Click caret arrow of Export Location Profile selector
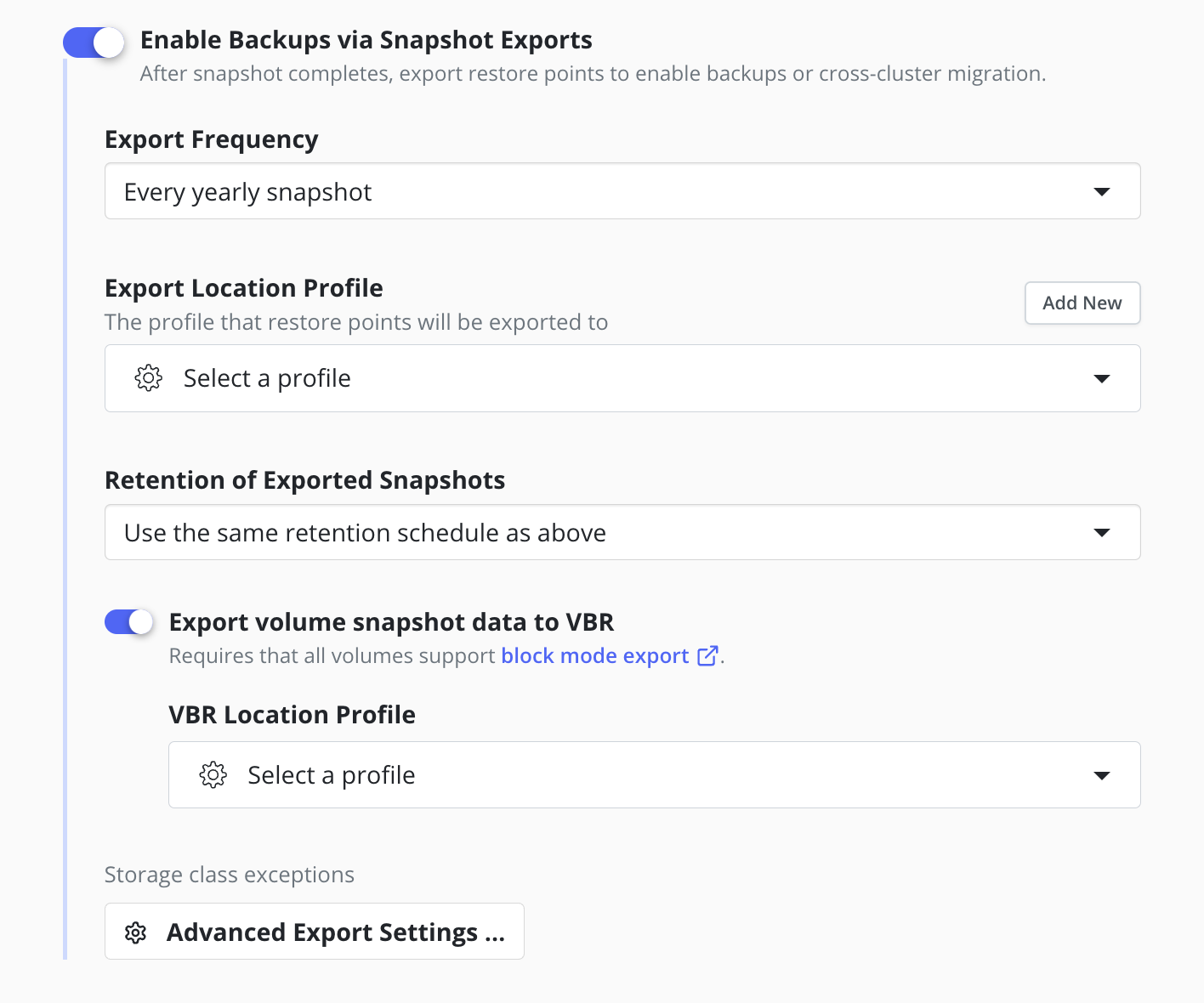The width and height of the screenshot is (1204, 1003). point(1102,378)
